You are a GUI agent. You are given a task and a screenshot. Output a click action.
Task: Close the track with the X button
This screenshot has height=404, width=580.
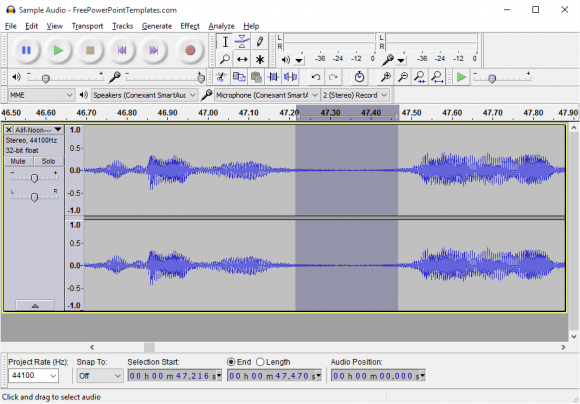tap(9, 130)
